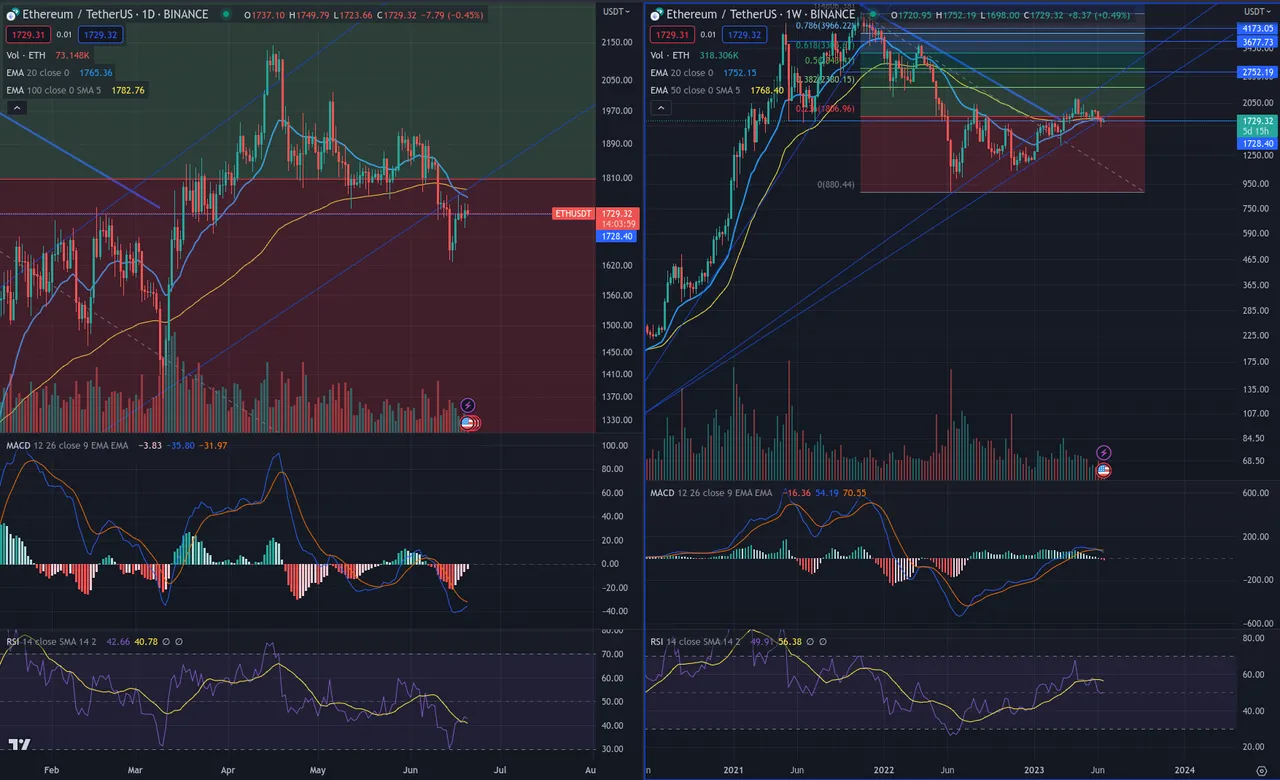Open the lightning event icon on the 1W chart
1280x780 pixels.
coord(1104,453)
